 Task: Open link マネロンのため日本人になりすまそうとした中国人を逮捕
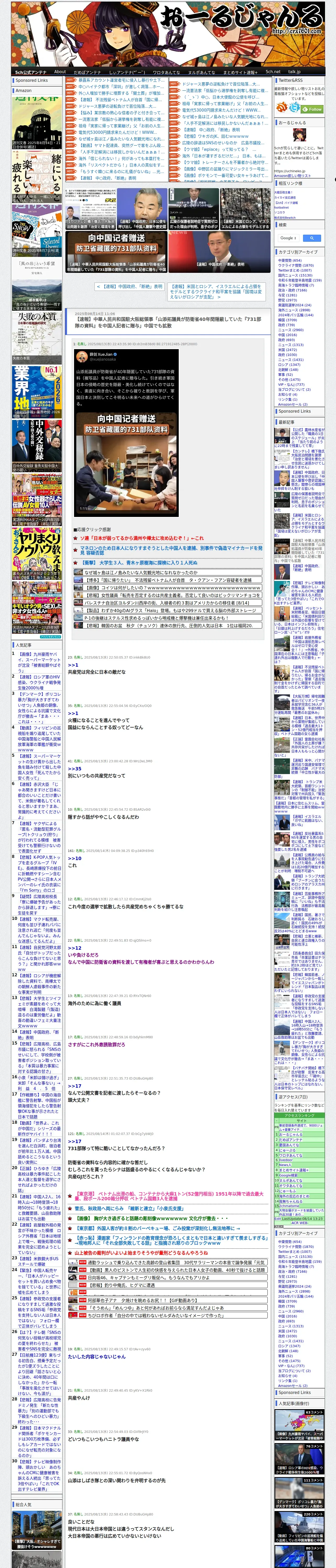(x=171, y=550)
